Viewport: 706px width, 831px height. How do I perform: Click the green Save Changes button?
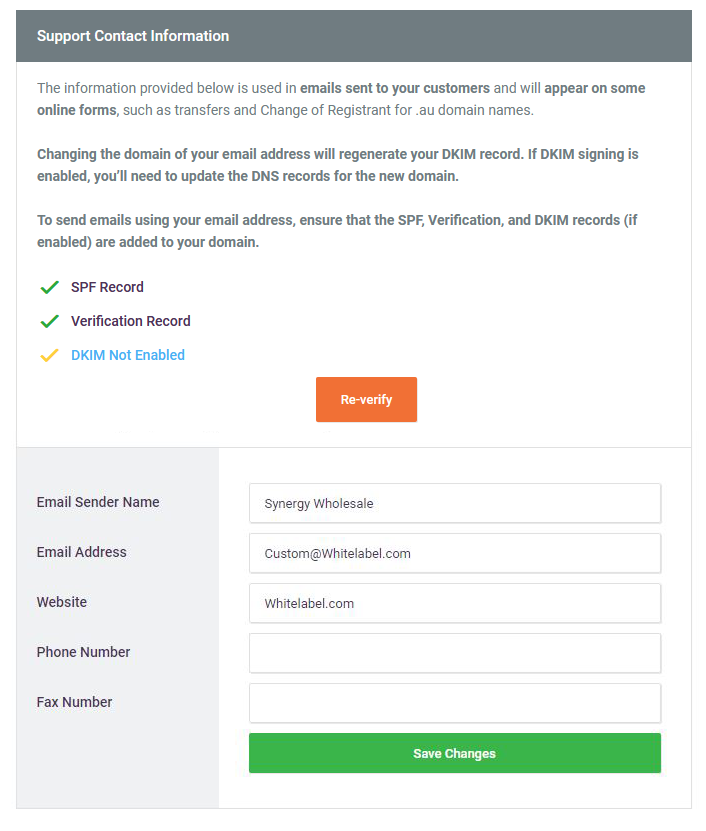454,753
